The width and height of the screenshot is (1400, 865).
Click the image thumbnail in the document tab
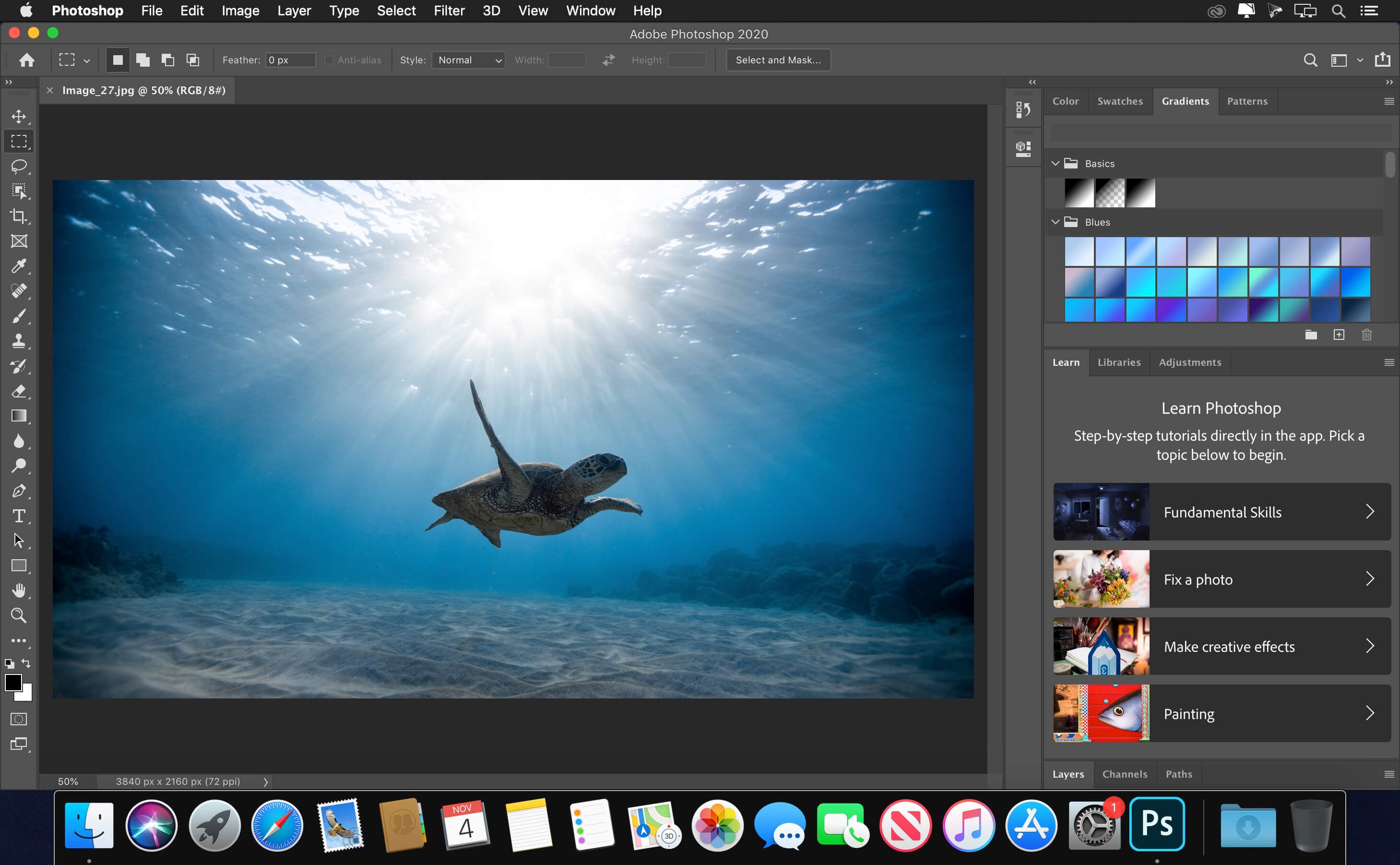[144, 90]
